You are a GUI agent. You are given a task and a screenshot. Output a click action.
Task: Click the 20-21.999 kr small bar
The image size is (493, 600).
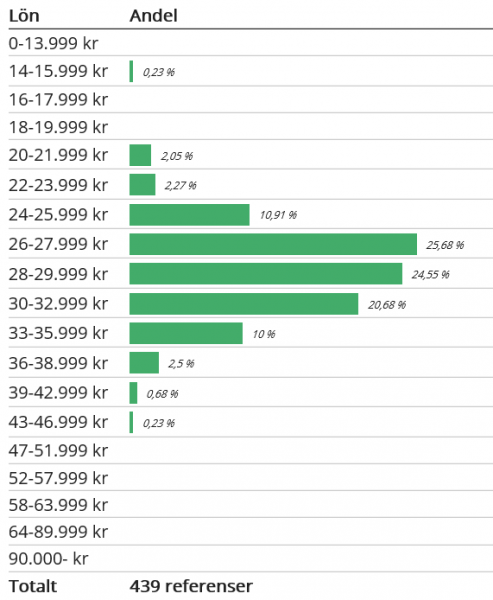click(140, 155)
